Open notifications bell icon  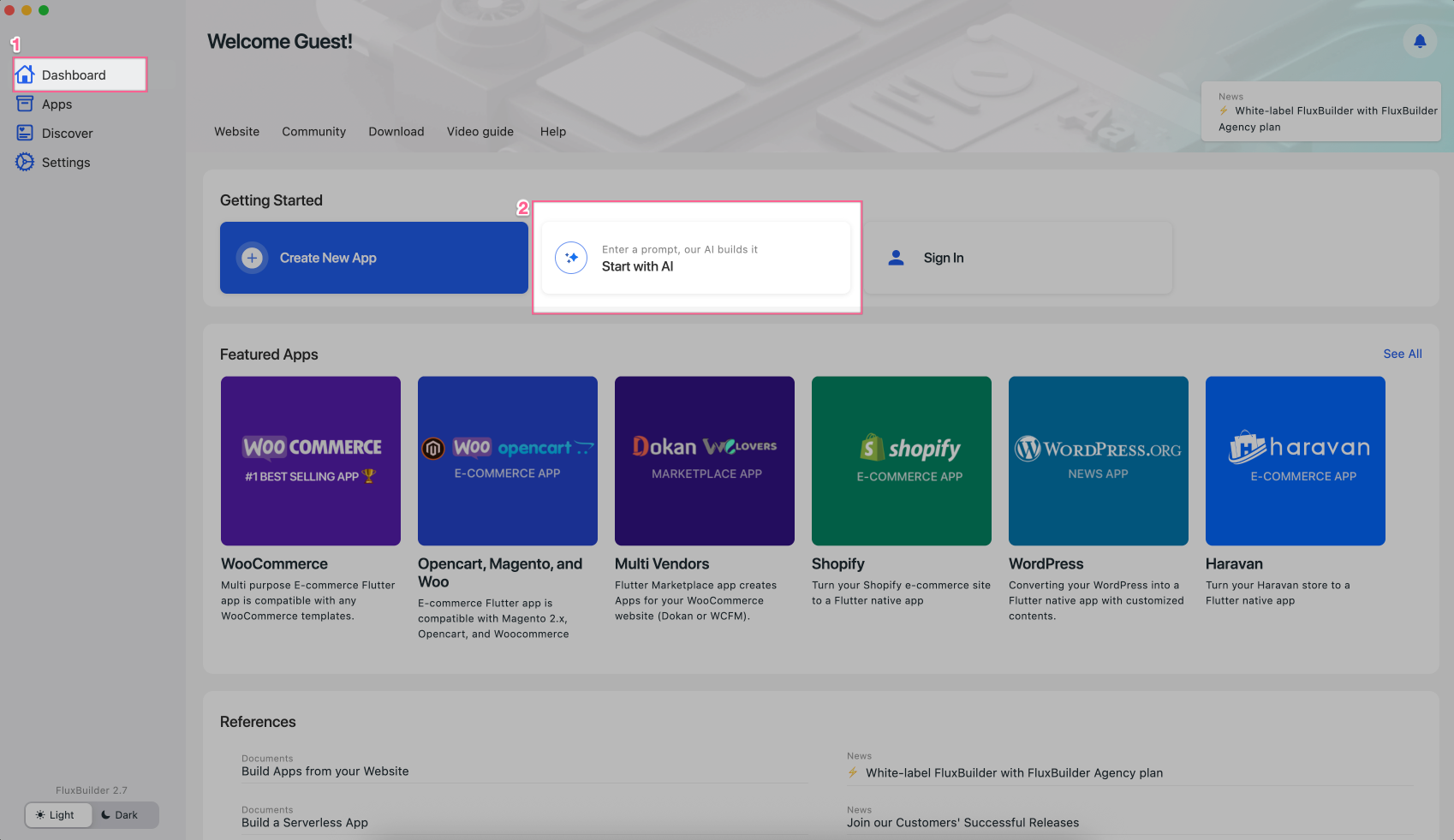point(1420,41)
